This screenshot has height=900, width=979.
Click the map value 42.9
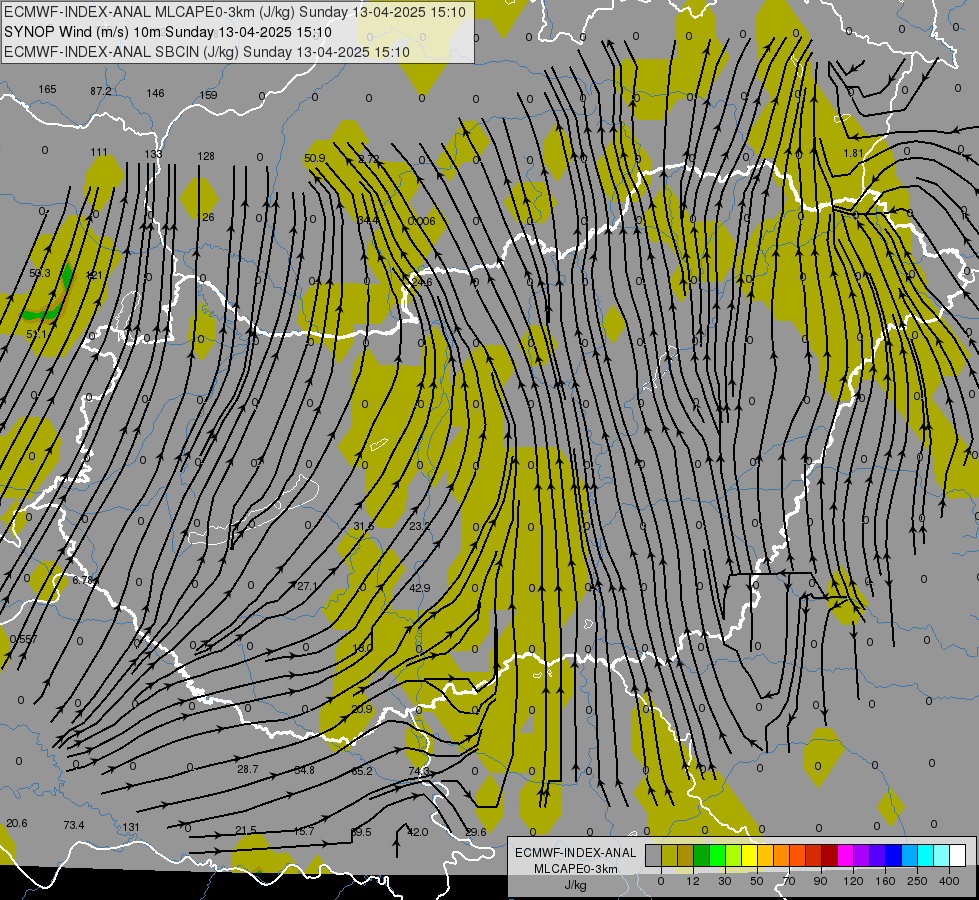420,588
